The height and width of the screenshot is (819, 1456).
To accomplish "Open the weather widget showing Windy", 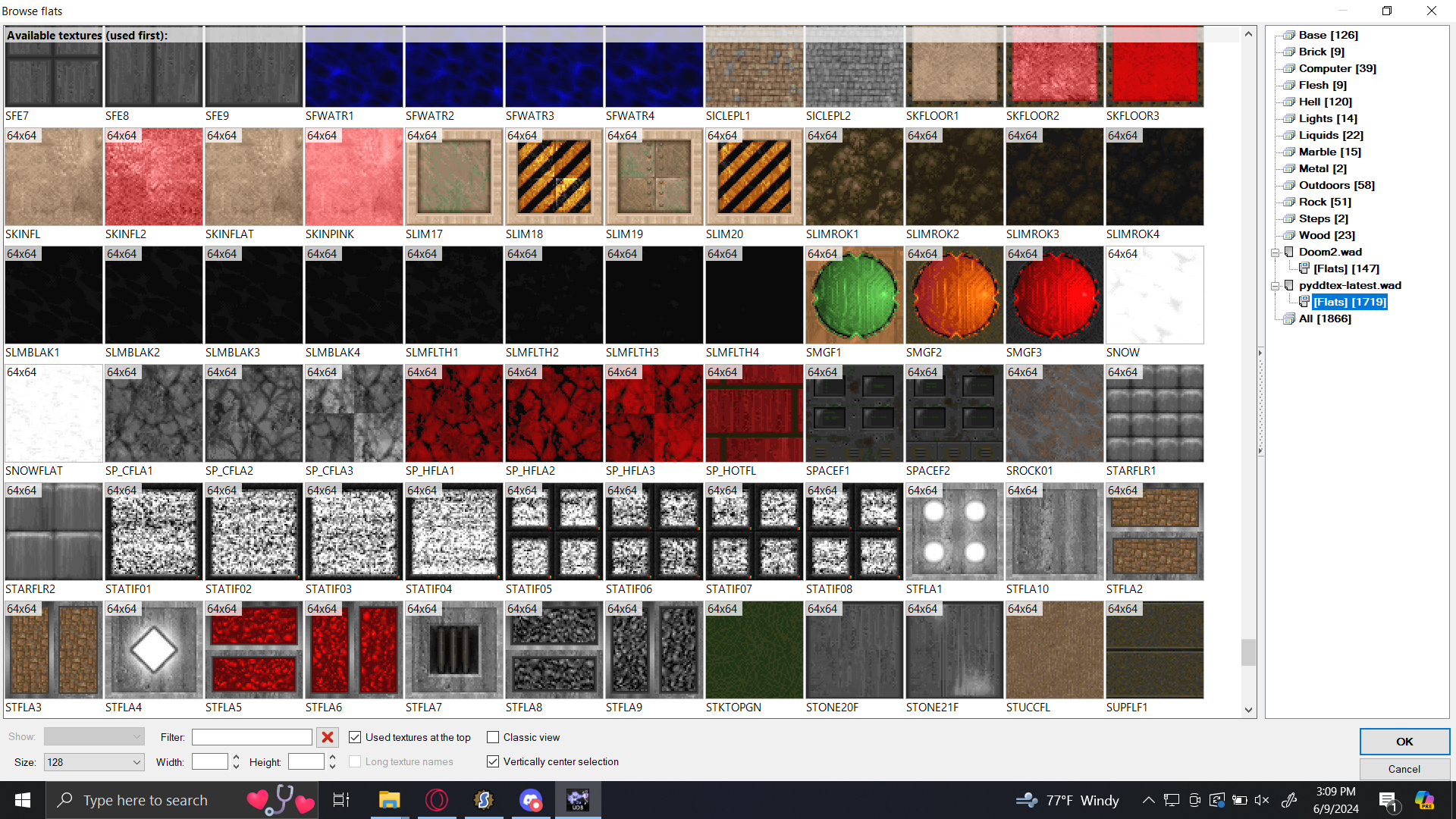I will pyautogui.click(x=1068, y=800).
